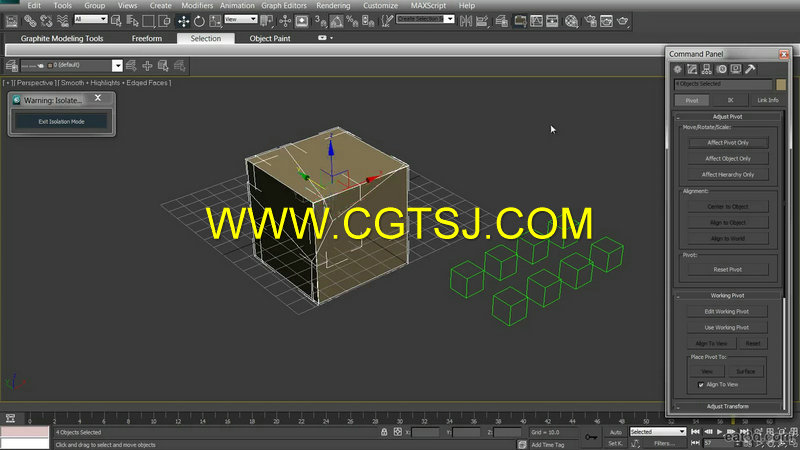Image resolution: width=800 pixels, height=450 pixels.
Task: Toggle the Percent Snap button
Action: [x=352, y=21]
